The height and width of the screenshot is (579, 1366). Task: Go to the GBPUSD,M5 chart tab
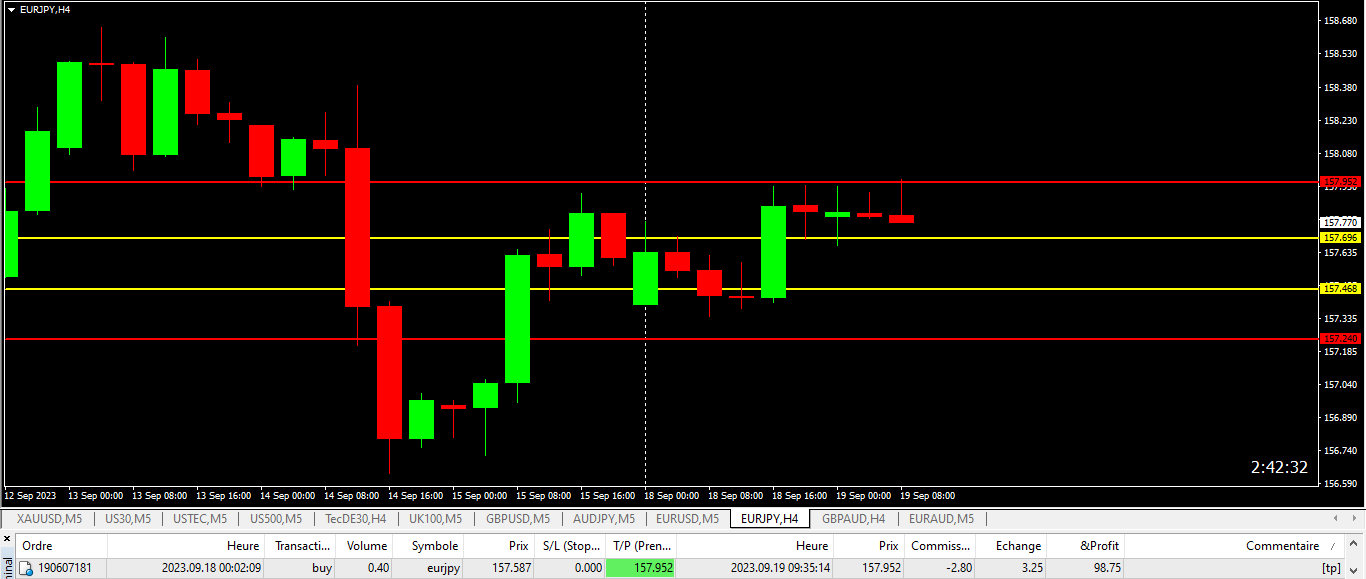pyautogui.click(x=517, y=519)
